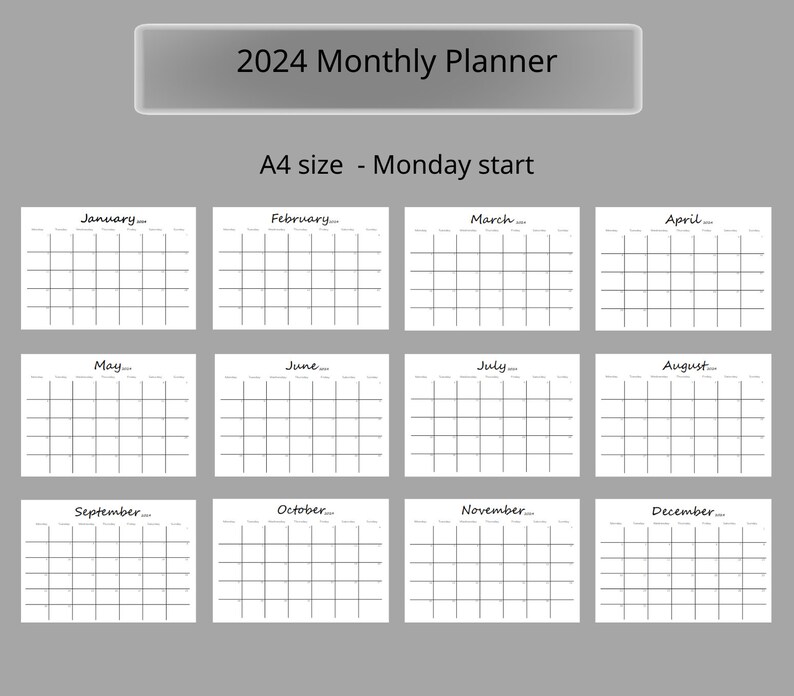This screenshot has height=696, width=794.
Task: Click the July month heading text
Action: [x=492, y=365]
